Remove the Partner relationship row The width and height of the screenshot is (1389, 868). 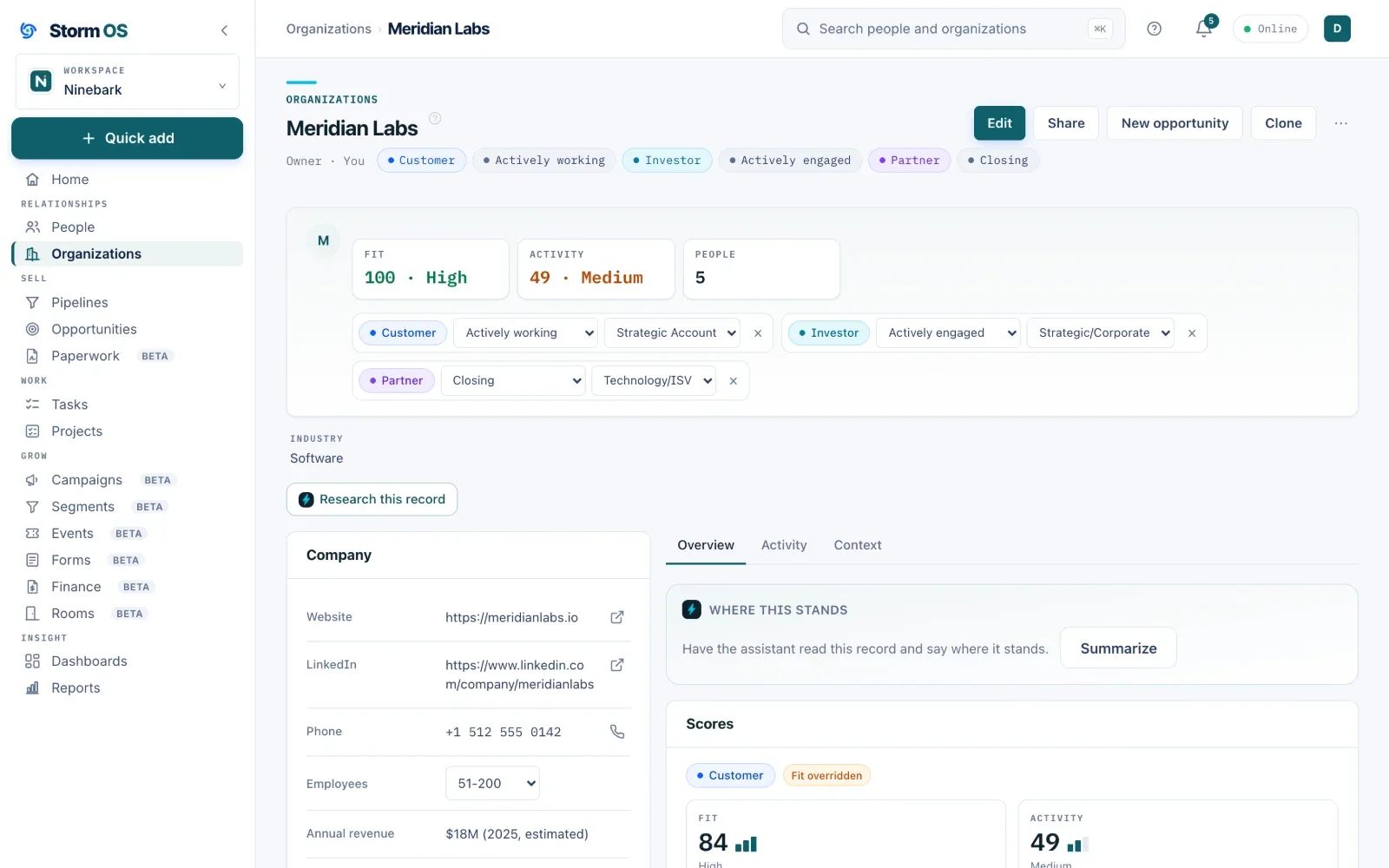734,381
